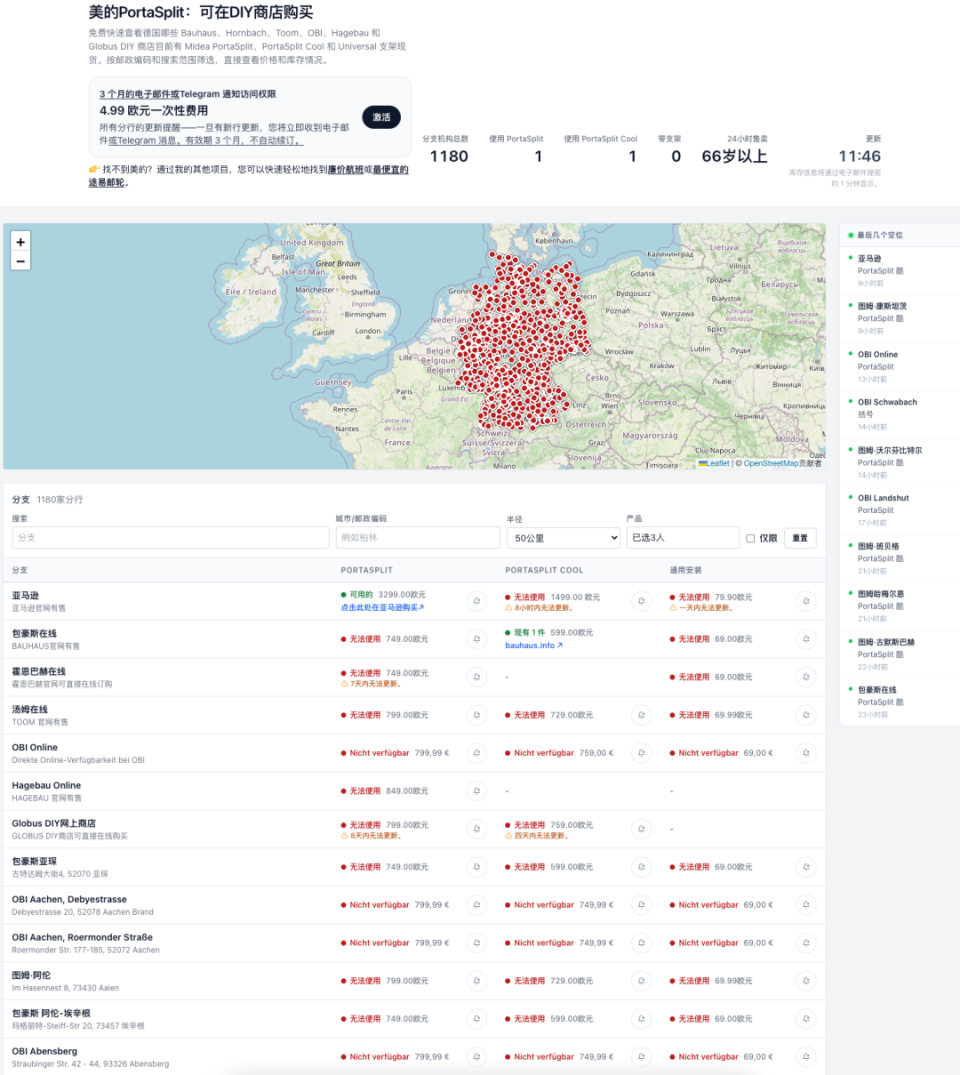Click bell icon for Hagebau Online PortaSplit
960x1075 pixels.
(477, 791)
